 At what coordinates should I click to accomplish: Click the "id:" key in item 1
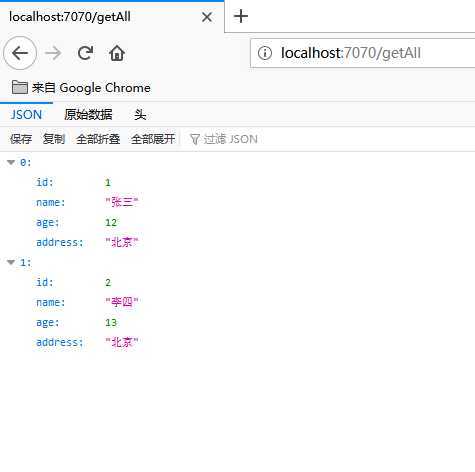(45, 282)
